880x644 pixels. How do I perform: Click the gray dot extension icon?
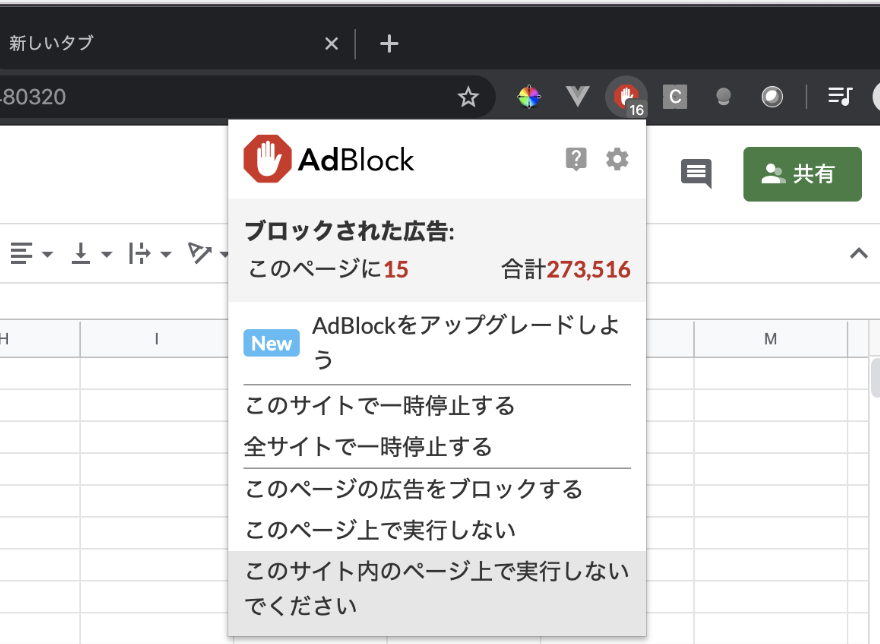click(x=723, y=97)
